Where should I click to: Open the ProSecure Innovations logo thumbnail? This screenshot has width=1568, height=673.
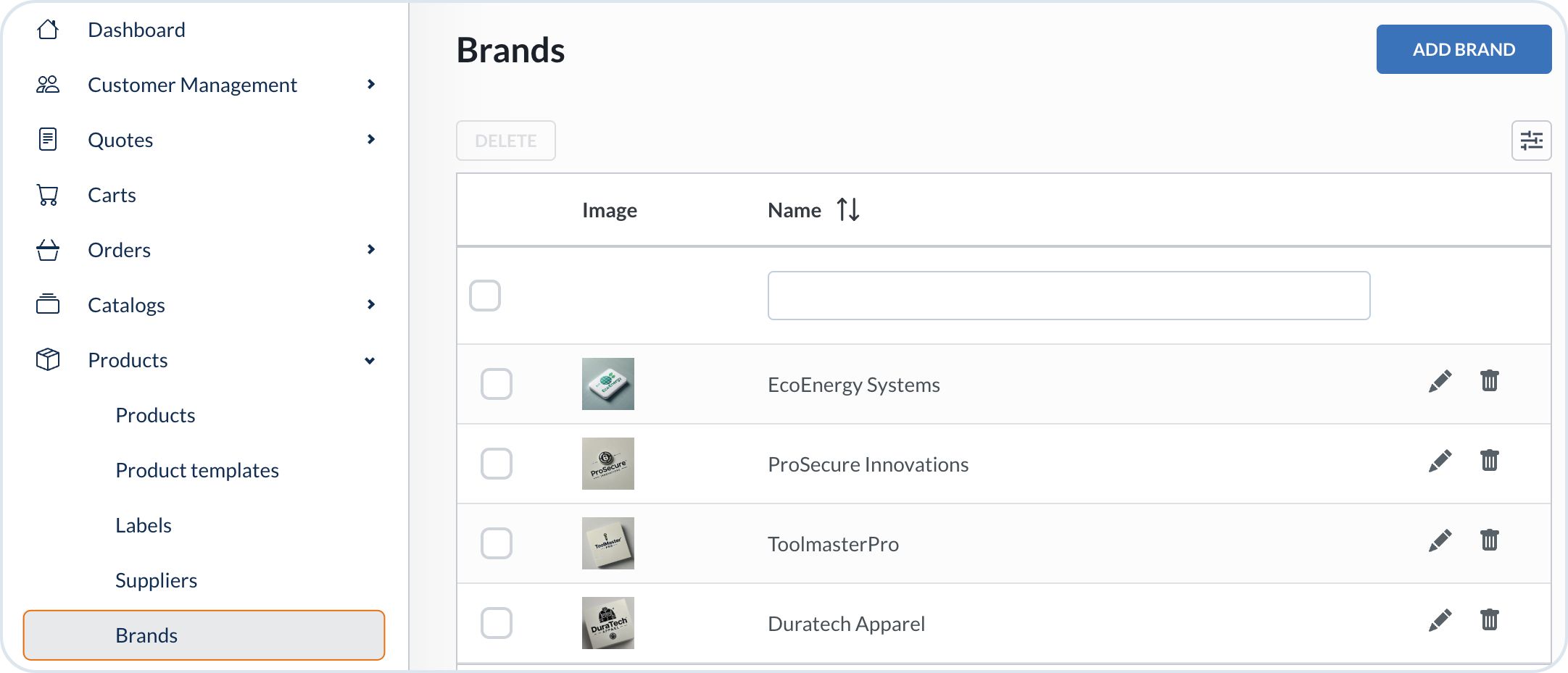[608, 464]
